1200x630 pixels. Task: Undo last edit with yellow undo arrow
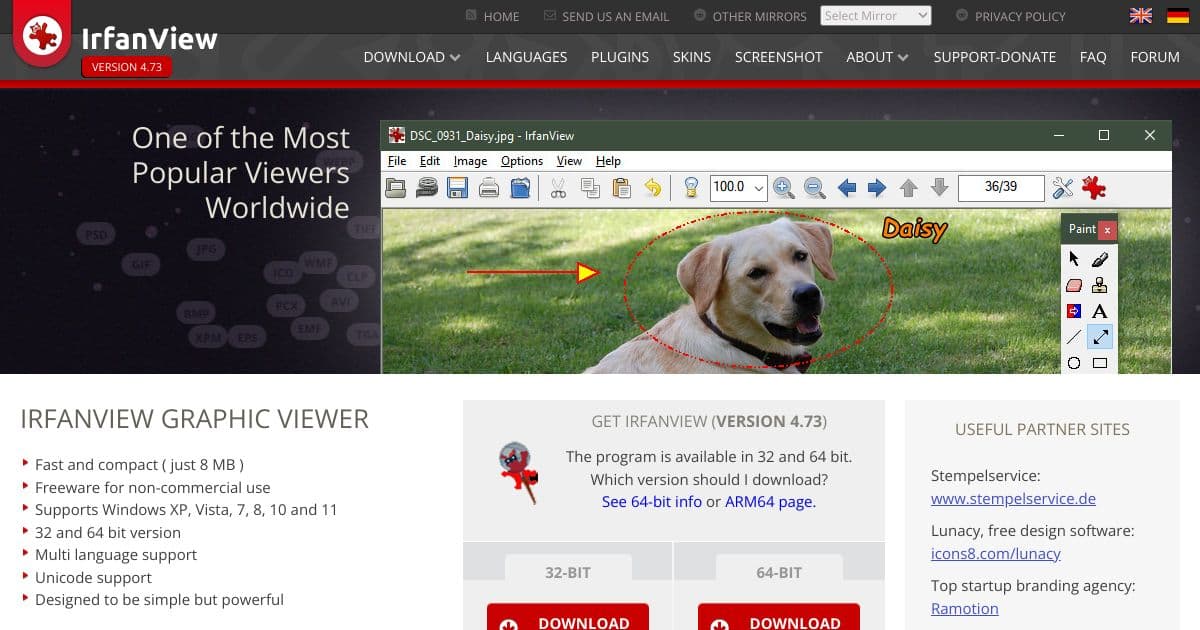tap(653, 188)
